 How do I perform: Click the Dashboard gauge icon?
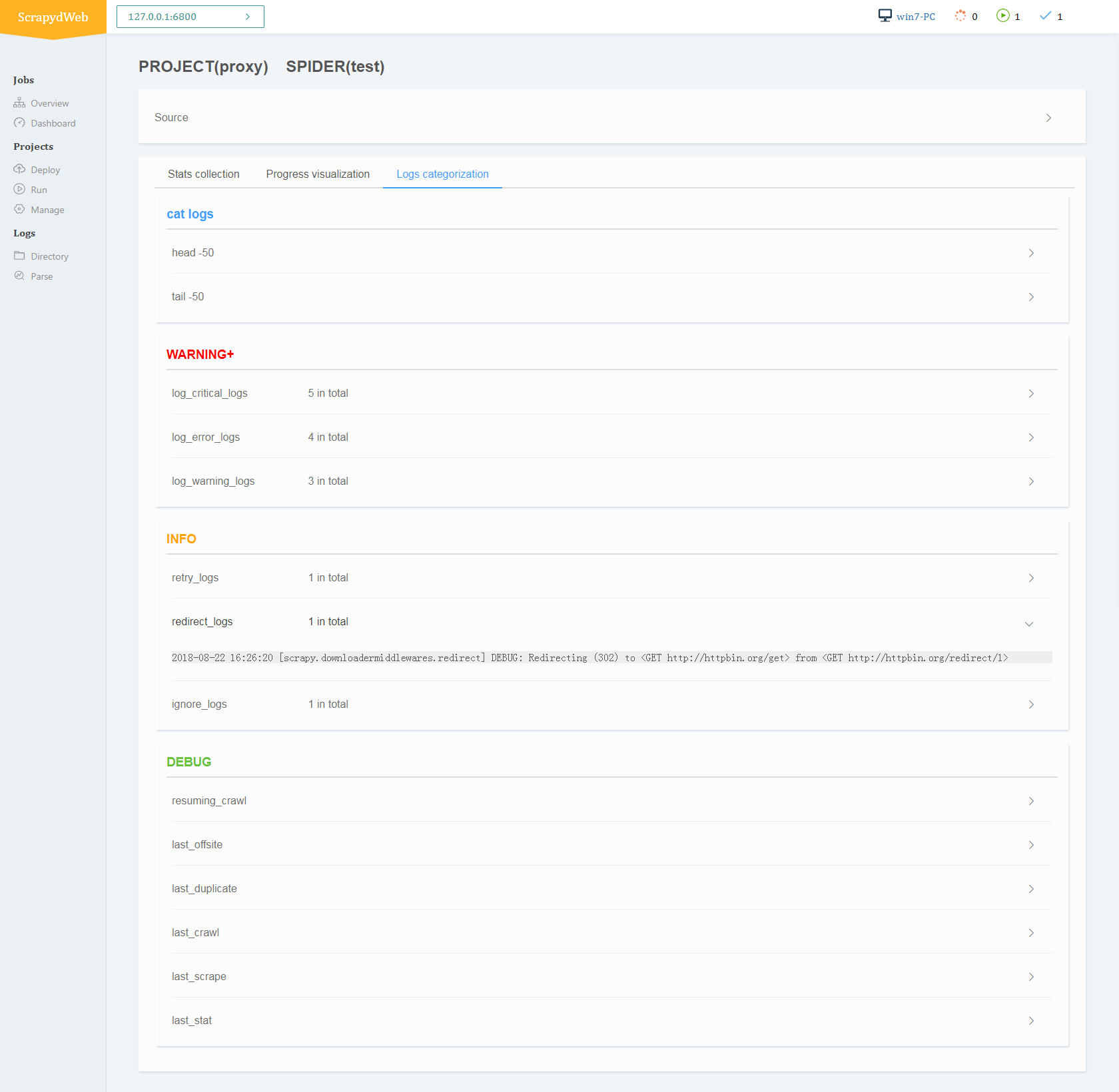coord(19,123)
